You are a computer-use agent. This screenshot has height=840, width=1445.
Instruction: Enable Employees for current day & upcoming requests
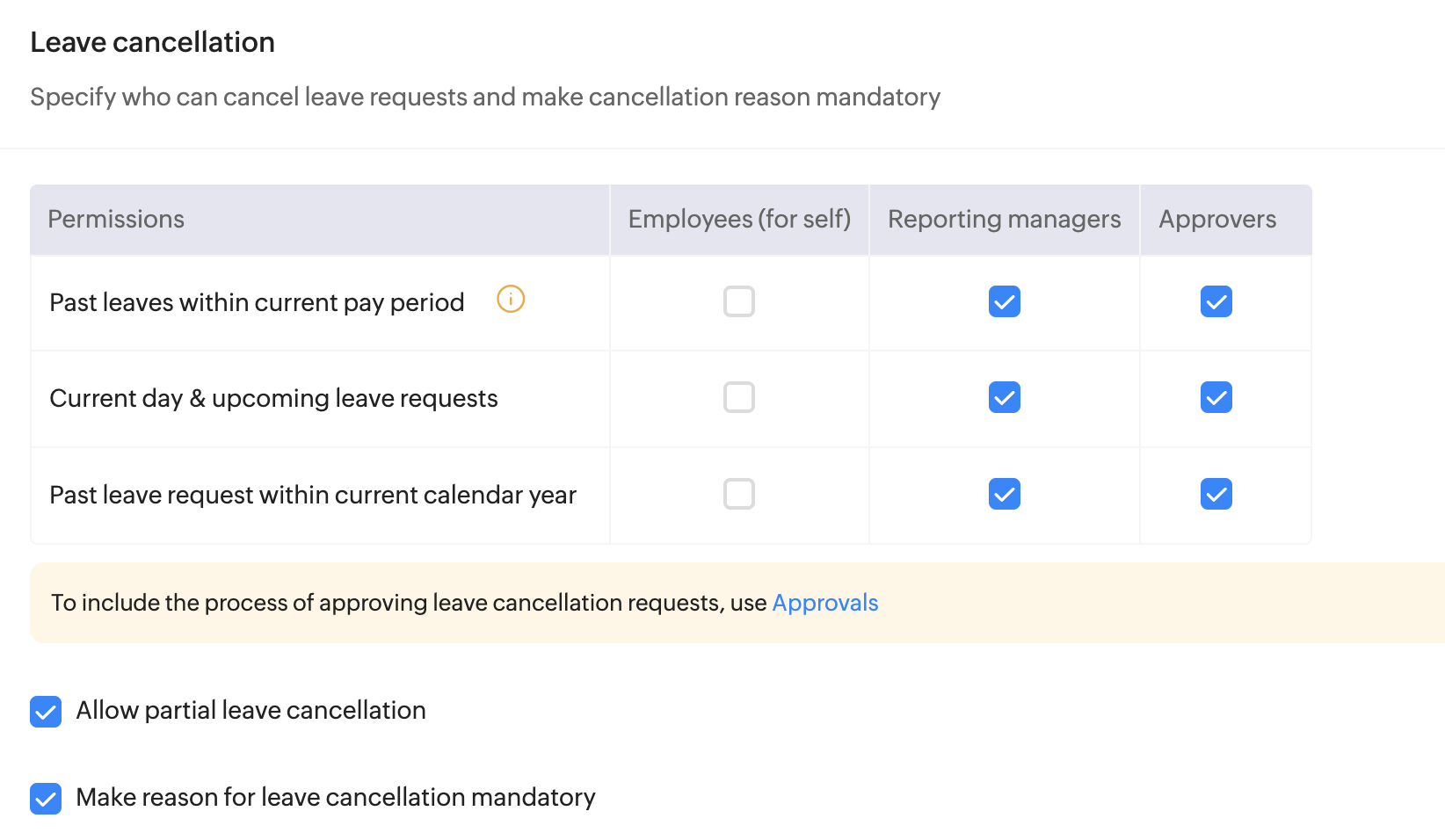click(x=739, y=397)
